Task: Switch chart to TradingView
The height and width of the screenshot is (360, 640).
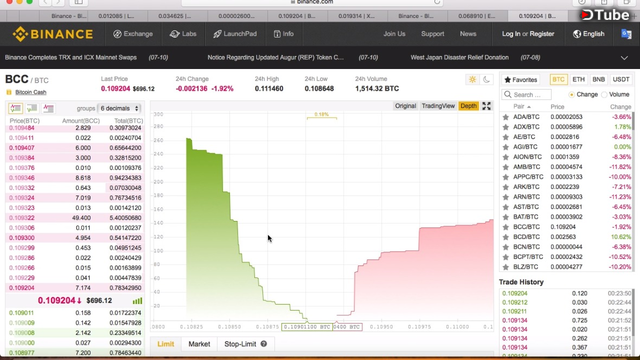Action: click(x=438, y=106)
